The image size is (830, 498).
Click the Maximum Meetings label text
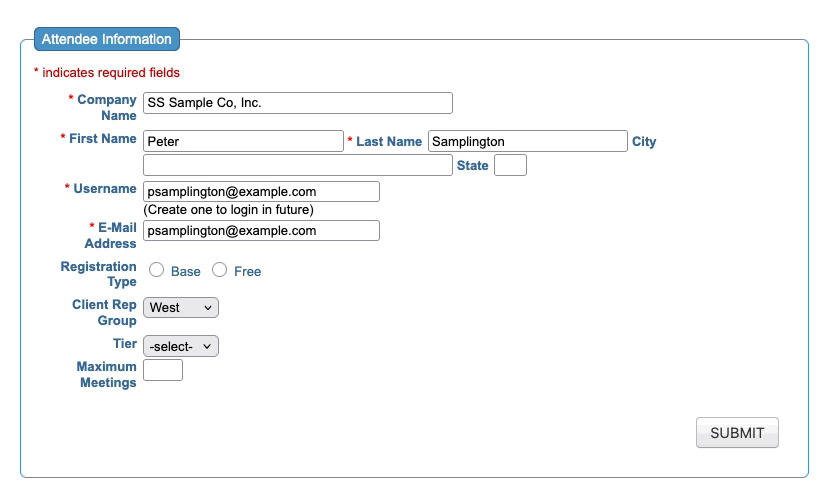point(107,374)
